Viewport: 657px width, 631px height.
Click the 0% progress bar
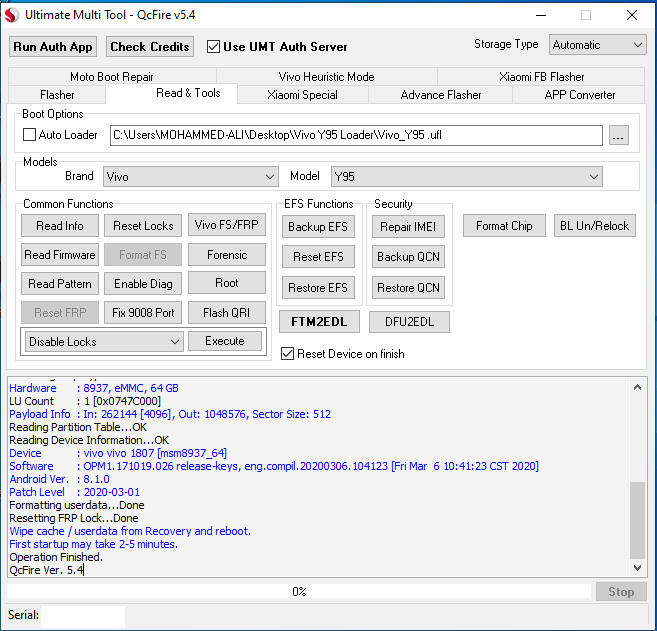[x=299, y=592]
